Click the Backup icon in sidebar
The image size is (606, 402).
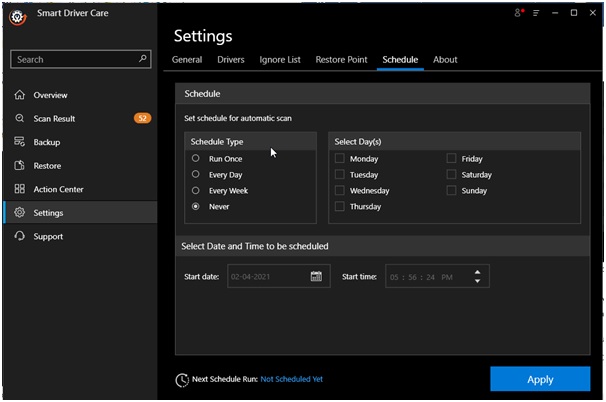20,142
